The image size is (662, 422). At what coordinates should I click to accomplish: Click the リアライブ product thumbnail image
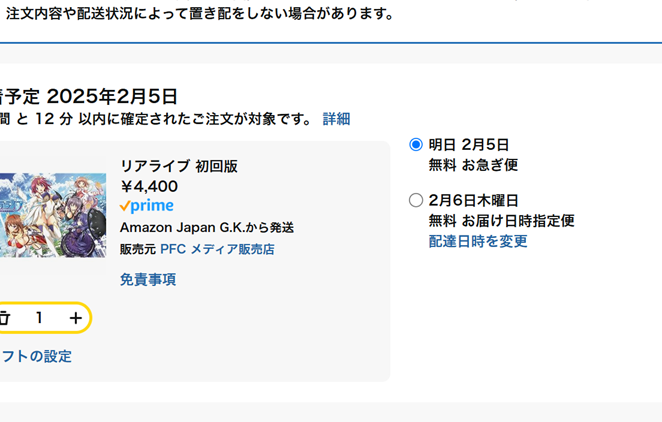(52, 215)
